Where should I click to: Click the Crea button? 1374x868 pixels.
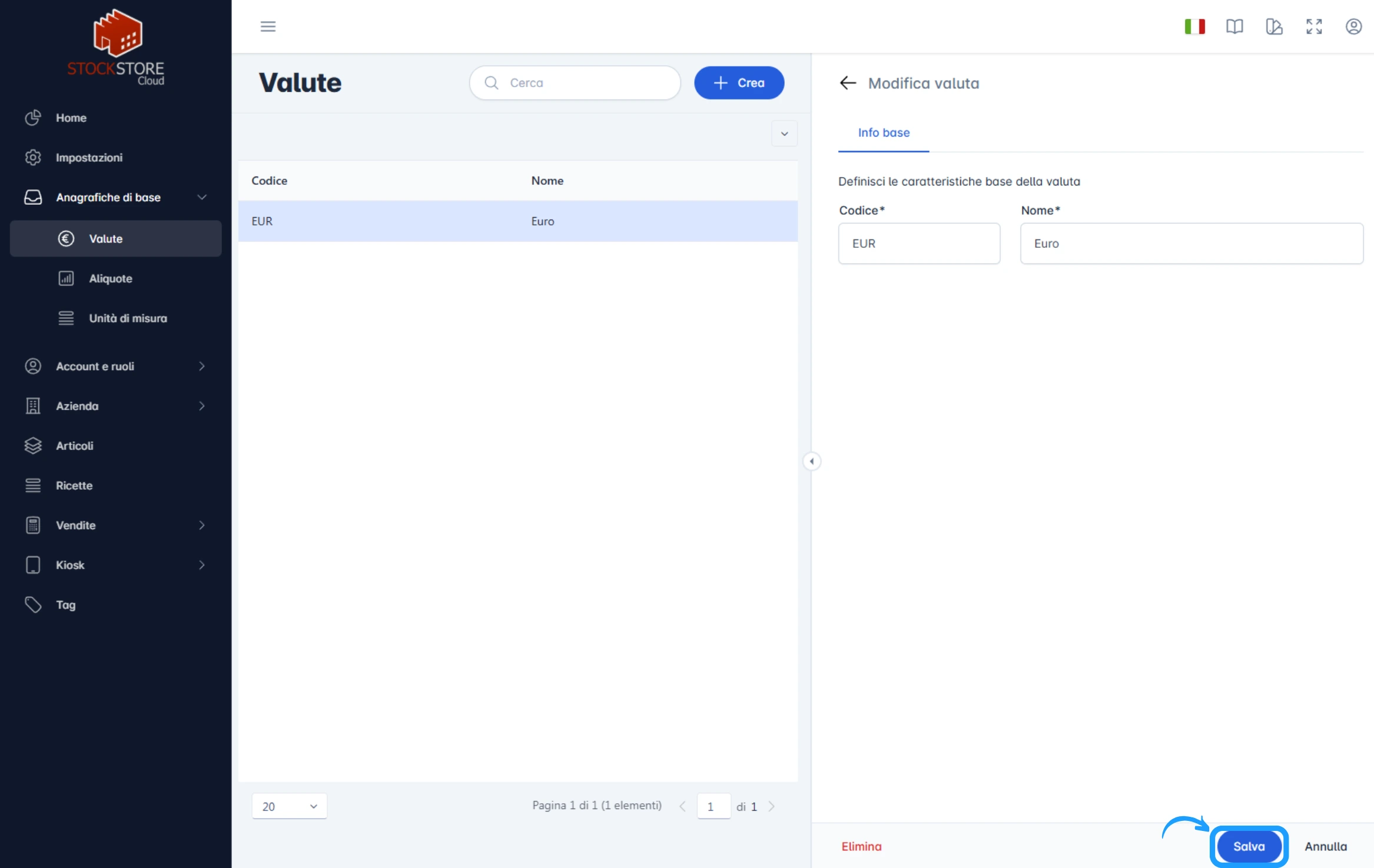739,83
